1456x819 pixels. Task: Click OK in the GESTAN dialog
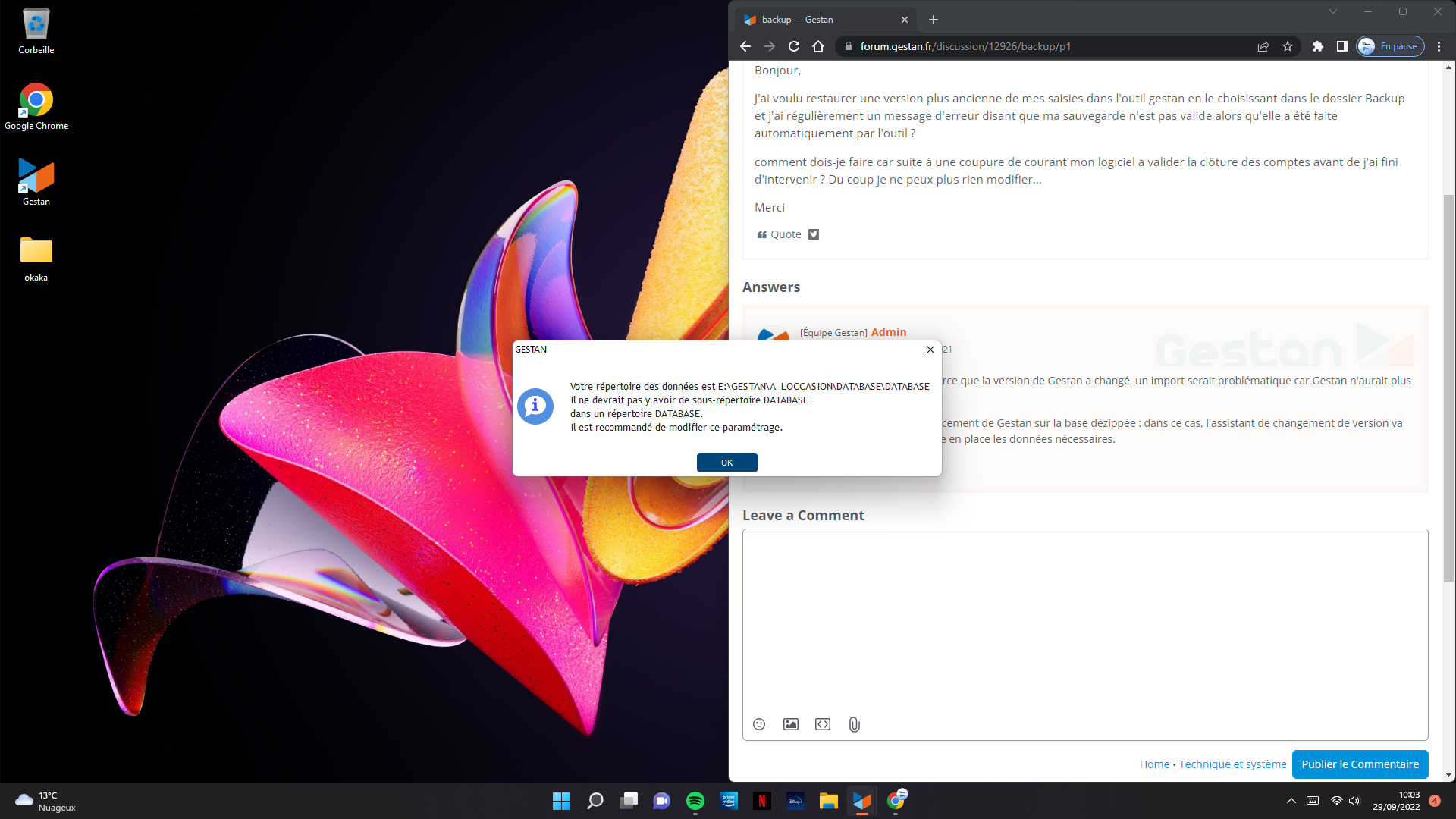click(x=726, y=463)
